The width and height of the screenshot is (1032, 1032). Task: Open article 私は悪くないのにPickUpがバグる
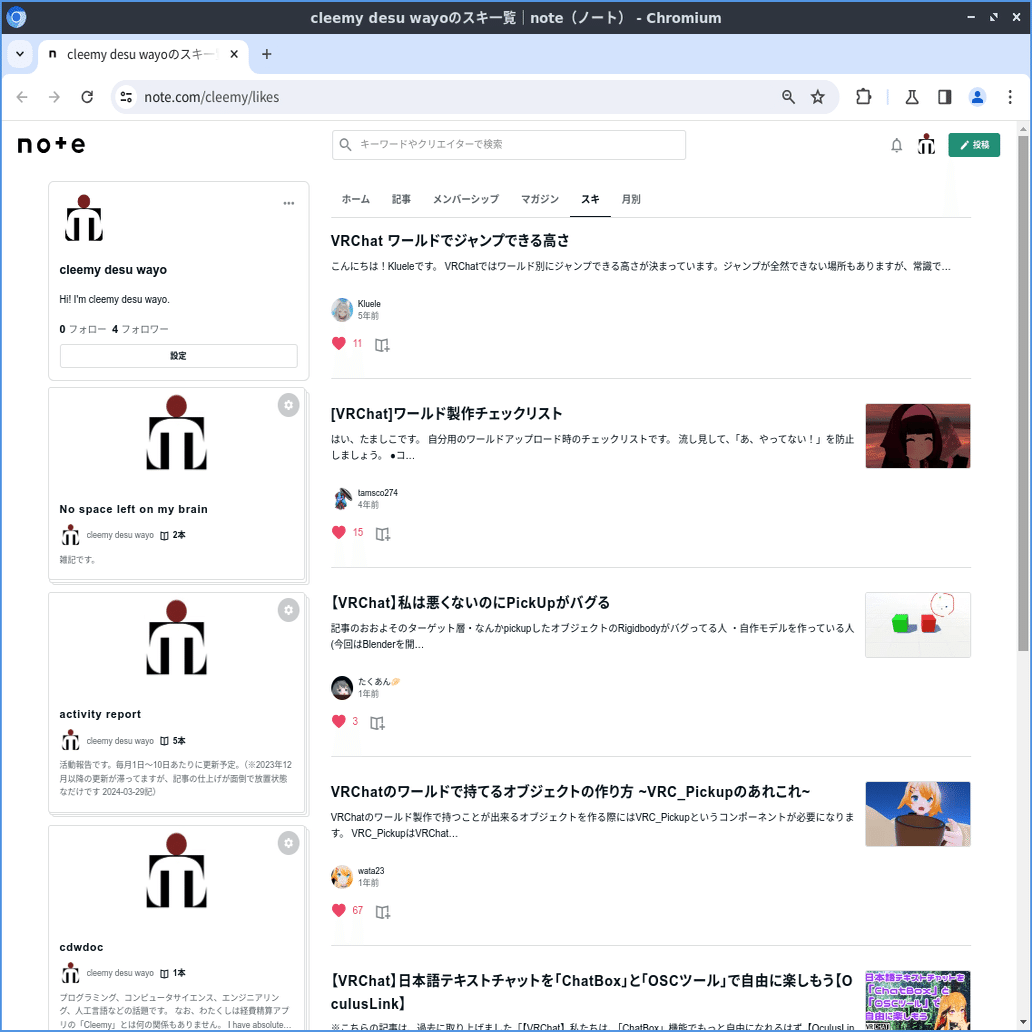click(470, 603)
